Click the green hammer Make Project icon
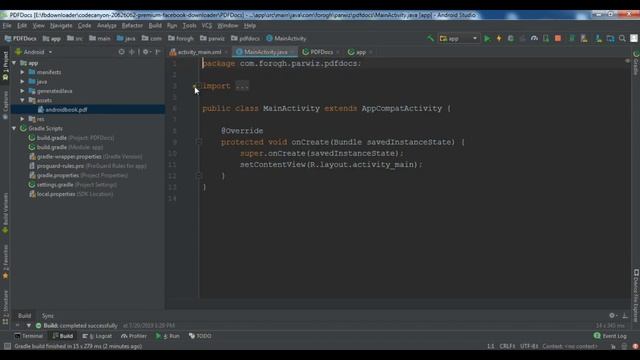 (x=430, y=38)
